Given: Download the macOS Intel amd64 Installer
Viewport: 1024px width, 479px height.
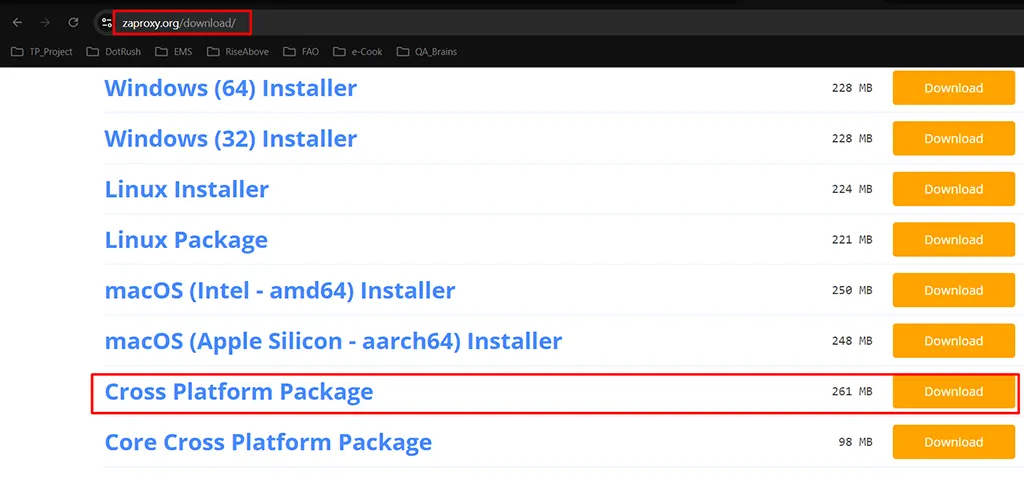Looking at the screenshot, I should coord(953,290).
